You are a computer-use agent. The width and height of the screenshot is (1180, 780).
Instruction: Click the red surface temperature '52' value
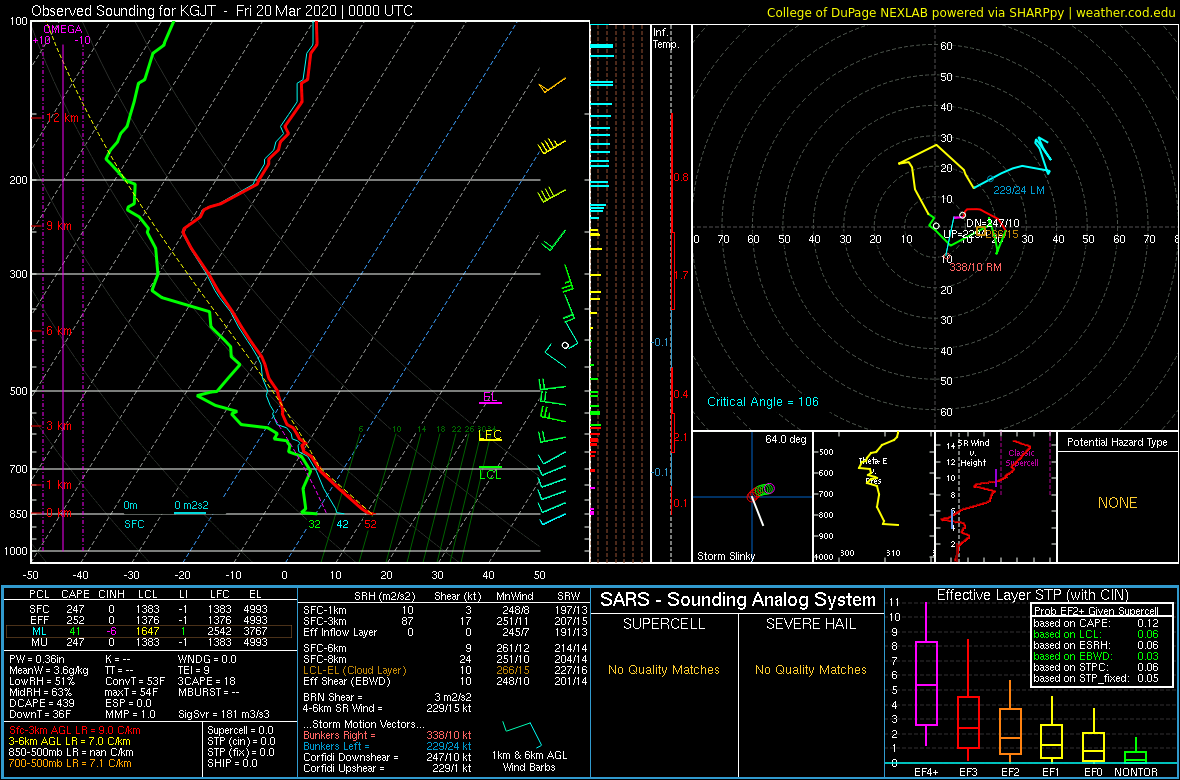point(370,524)
